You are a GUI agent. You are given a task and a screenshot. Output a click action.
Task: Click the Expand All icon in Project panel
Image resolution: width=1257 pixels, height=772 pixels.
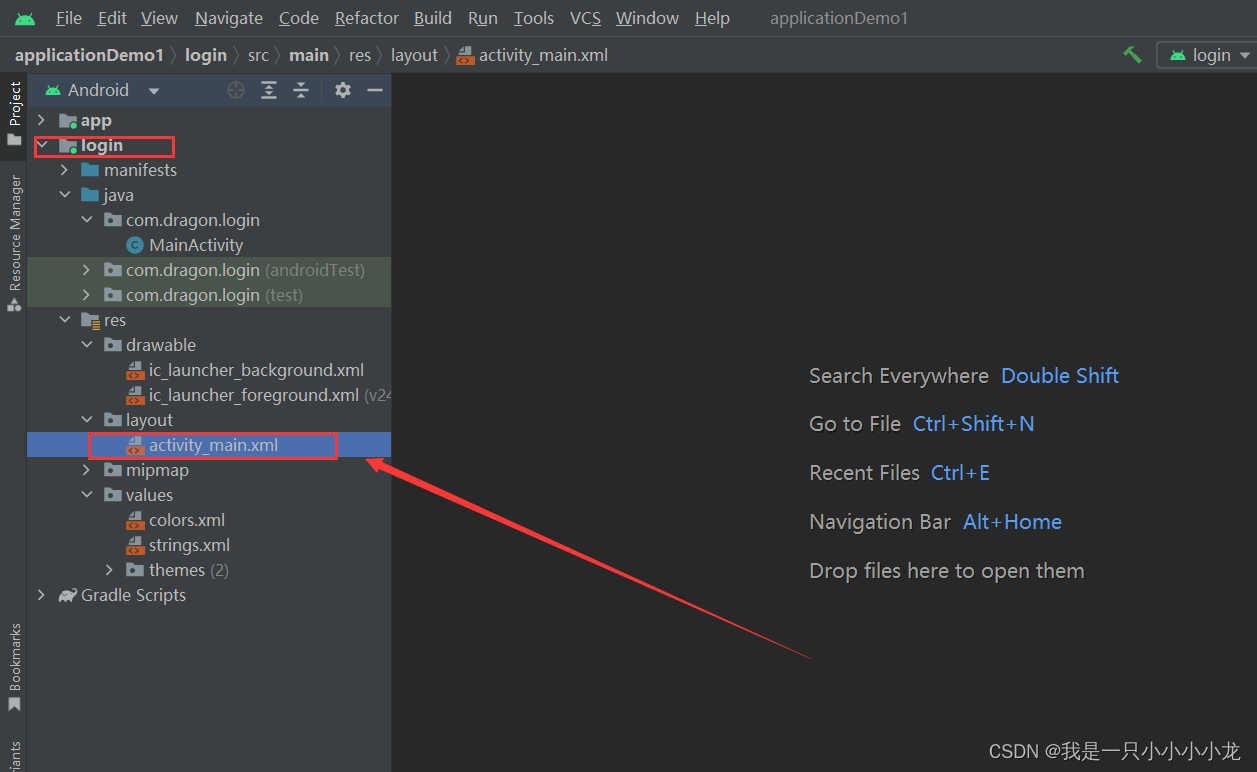(269, 90)
